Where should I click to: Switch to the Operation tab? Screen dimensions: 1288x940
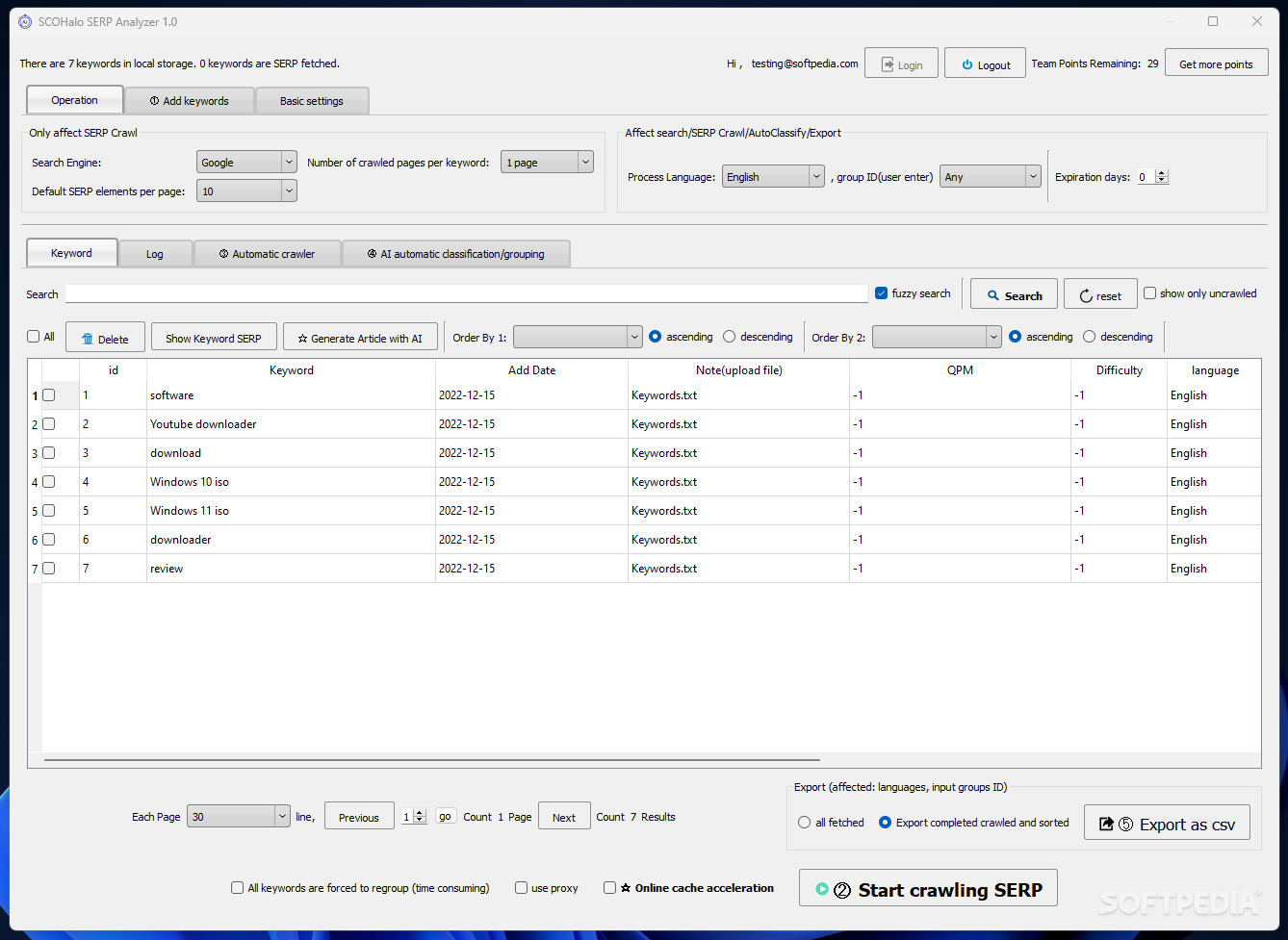[75, 100]
